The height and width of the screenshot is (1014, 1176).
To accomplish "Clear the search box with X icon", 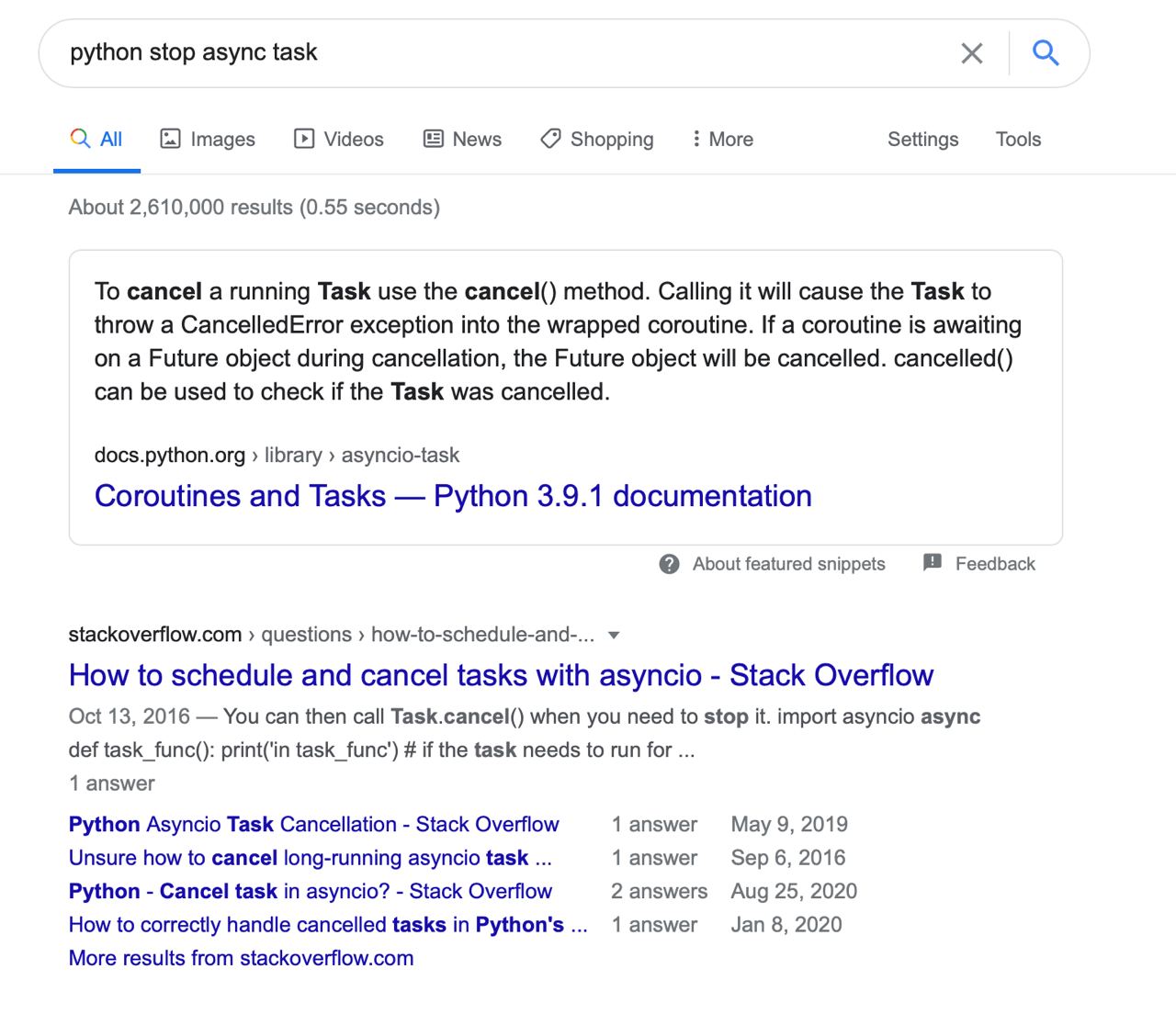I will (971, 53).
